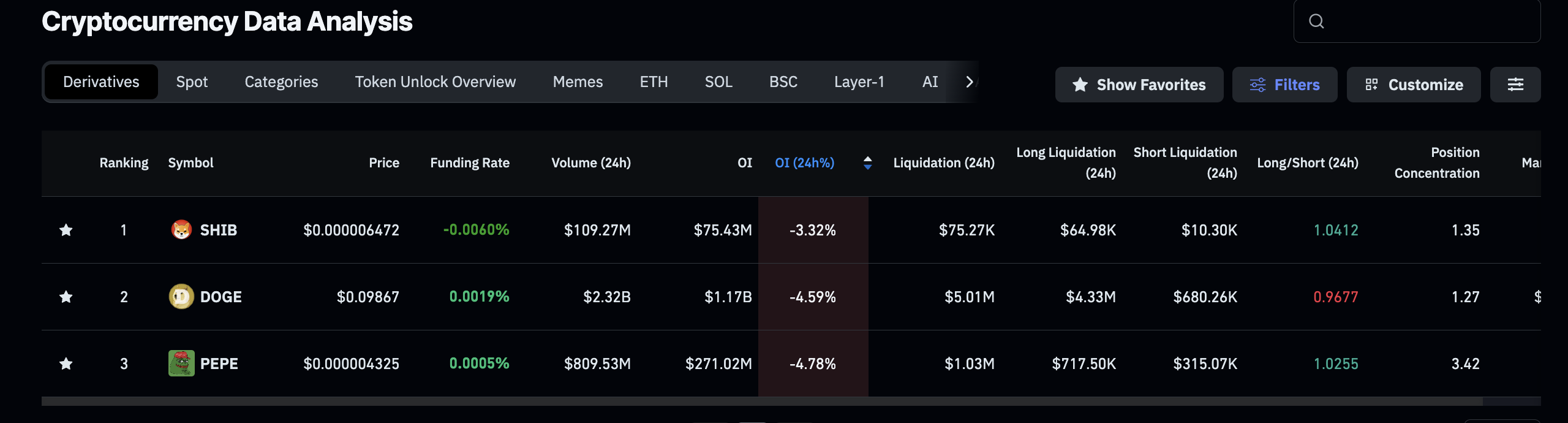Select the Token Unlock Overview tab
The width and height of the screenshot is (1568, 423).
pos(435,82)
